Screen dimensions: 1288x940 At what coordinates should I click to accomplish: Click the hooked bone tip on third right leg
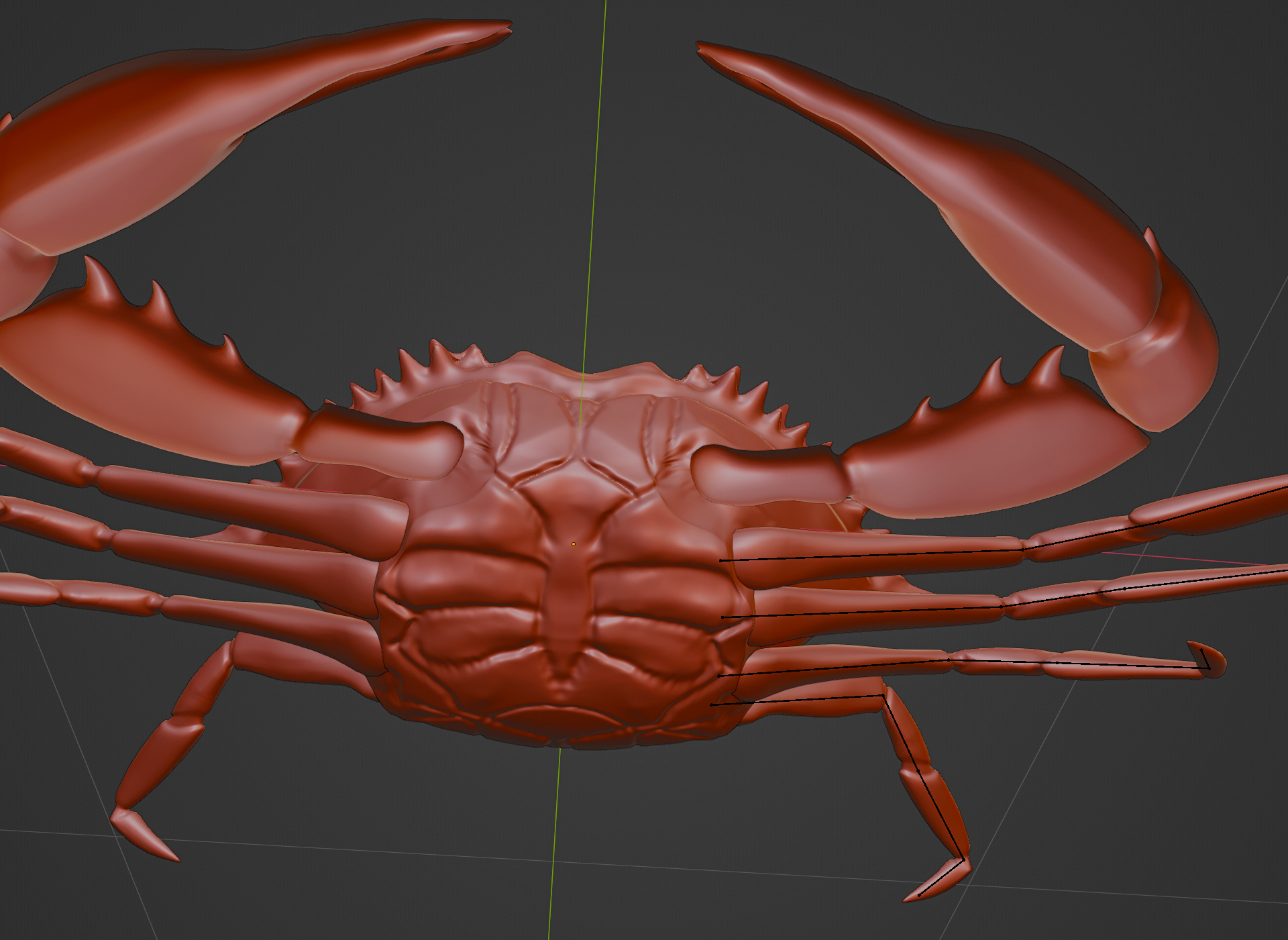pos(1201,649)
